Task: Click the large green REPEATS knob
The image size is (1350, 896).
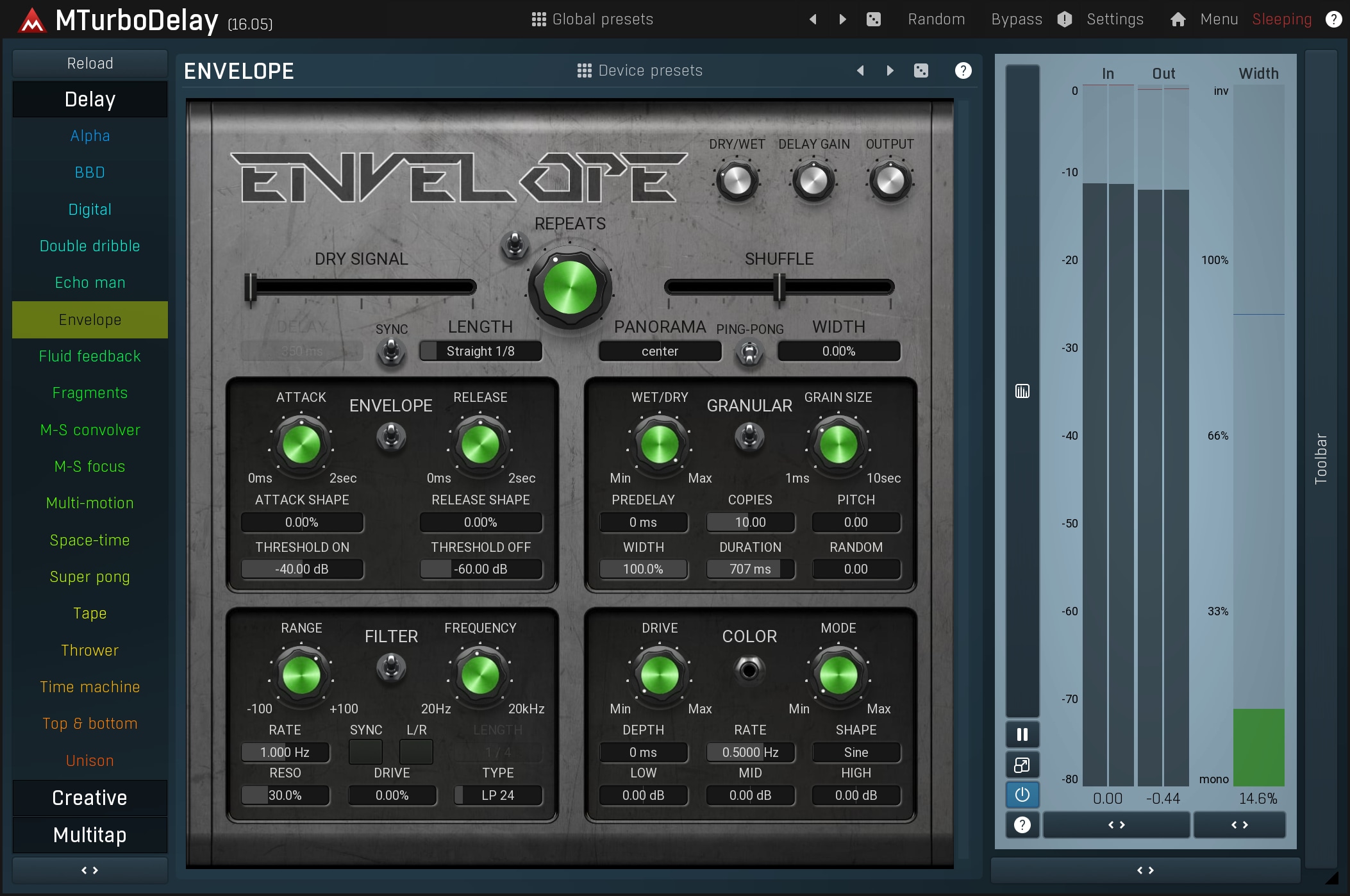Action: (569, 288)
